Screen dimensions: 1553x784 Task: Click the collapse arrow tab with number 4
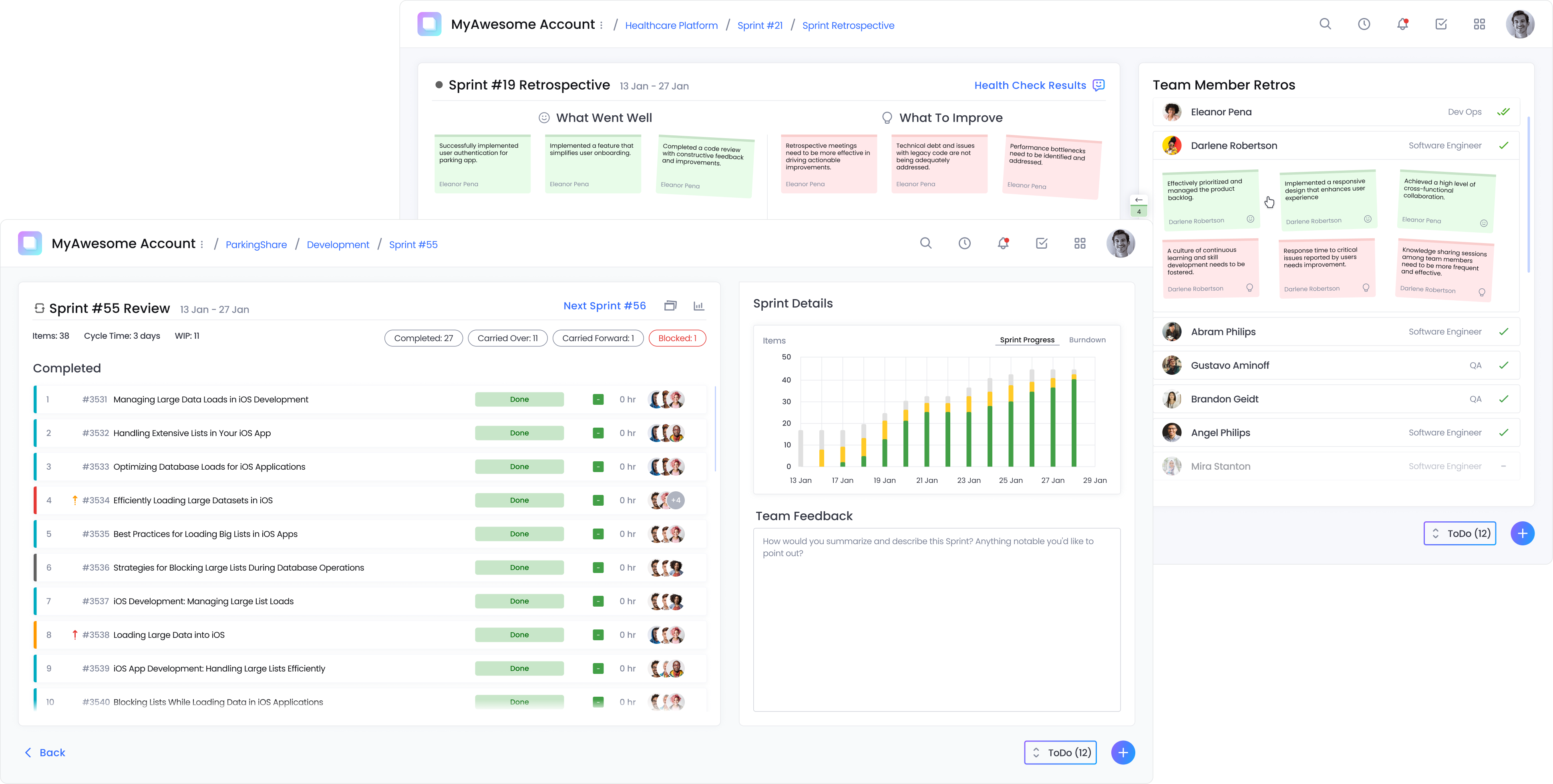pyautogui.click(x=1138, y=205)
